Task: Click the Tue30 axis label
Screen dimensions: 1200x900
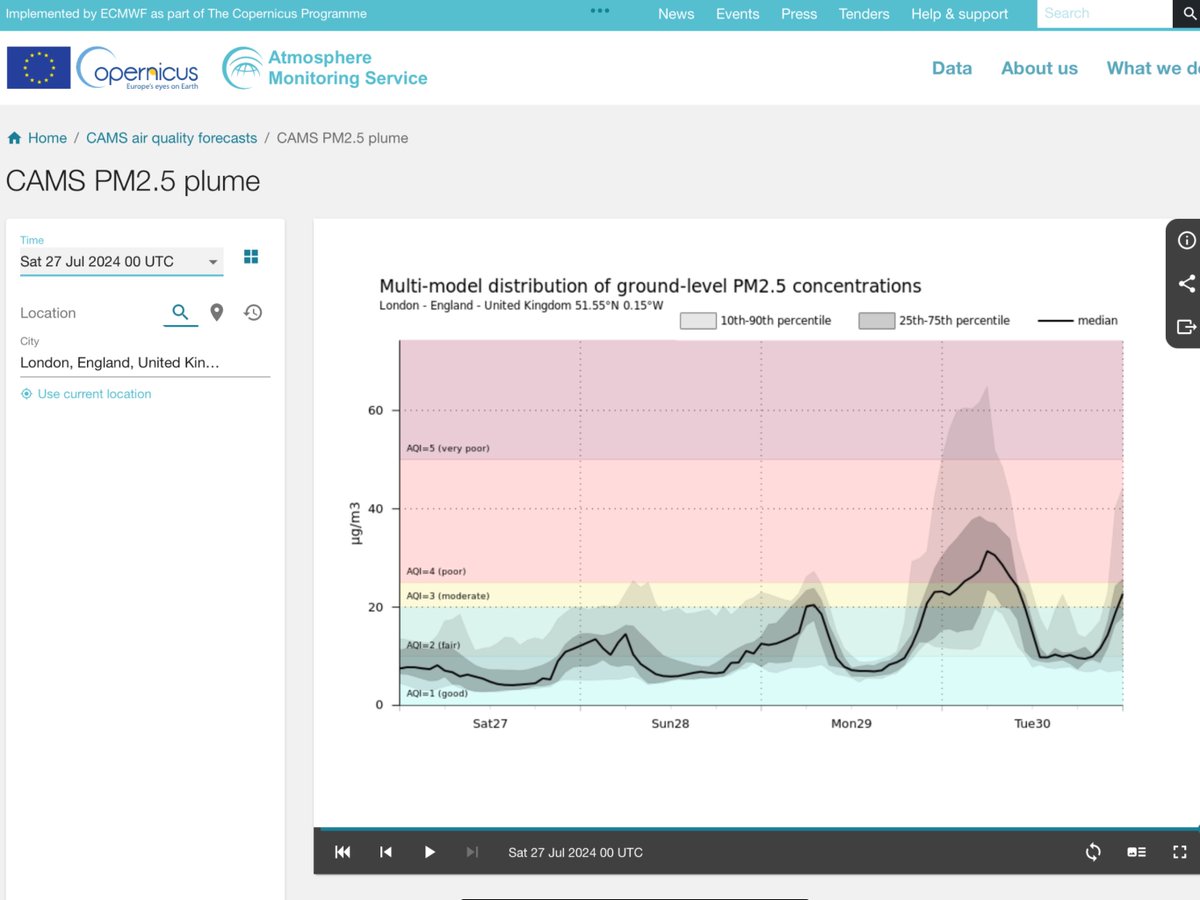Action: (x=1032, y=723)
